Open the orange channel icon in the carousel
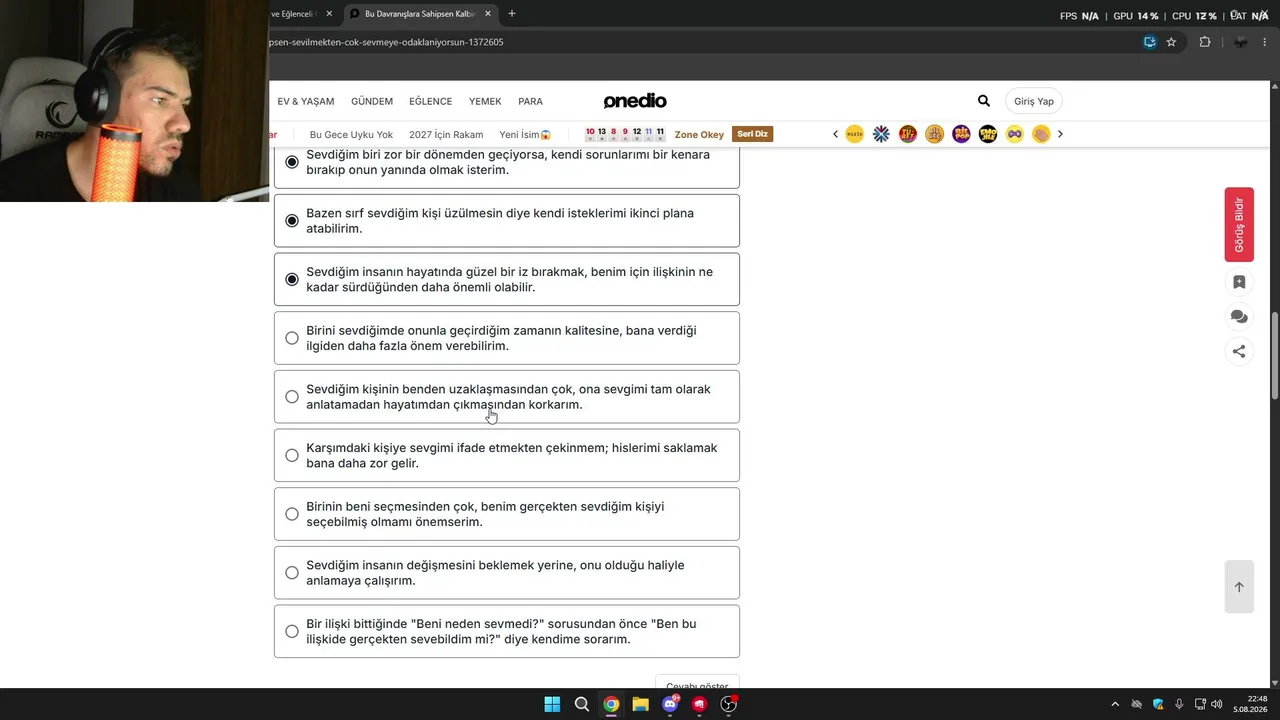Screen dimensions: 1280x720 (934, 134)
